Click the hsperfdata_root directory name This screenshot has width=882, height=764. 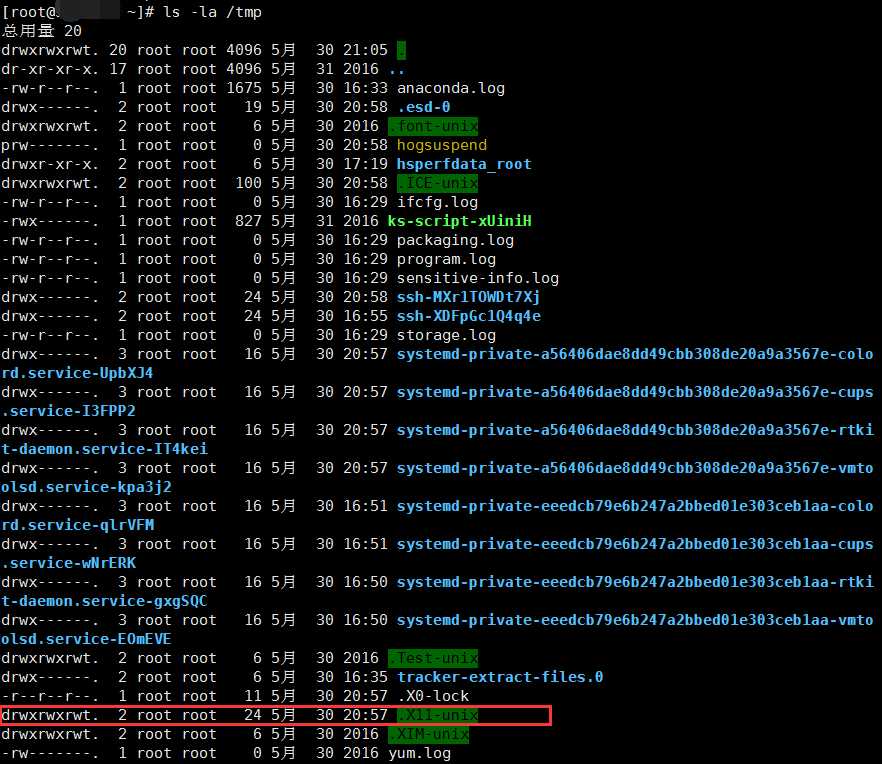464,164
